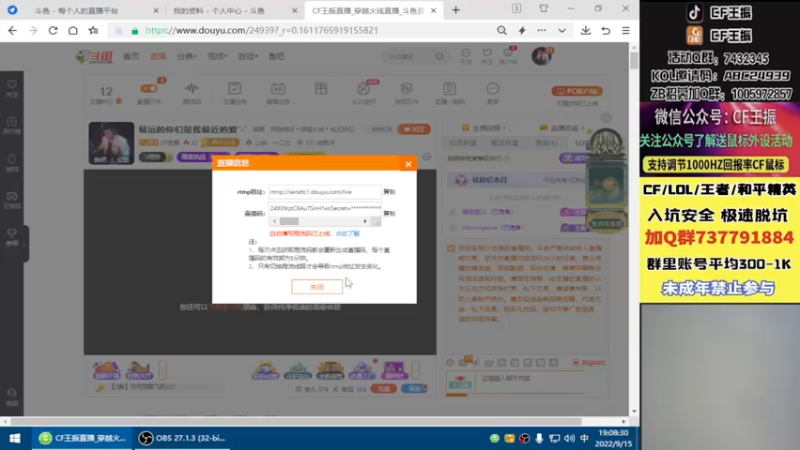Open the browser three-dots more options
Screen dimensions: 800x450
point(542,31)
